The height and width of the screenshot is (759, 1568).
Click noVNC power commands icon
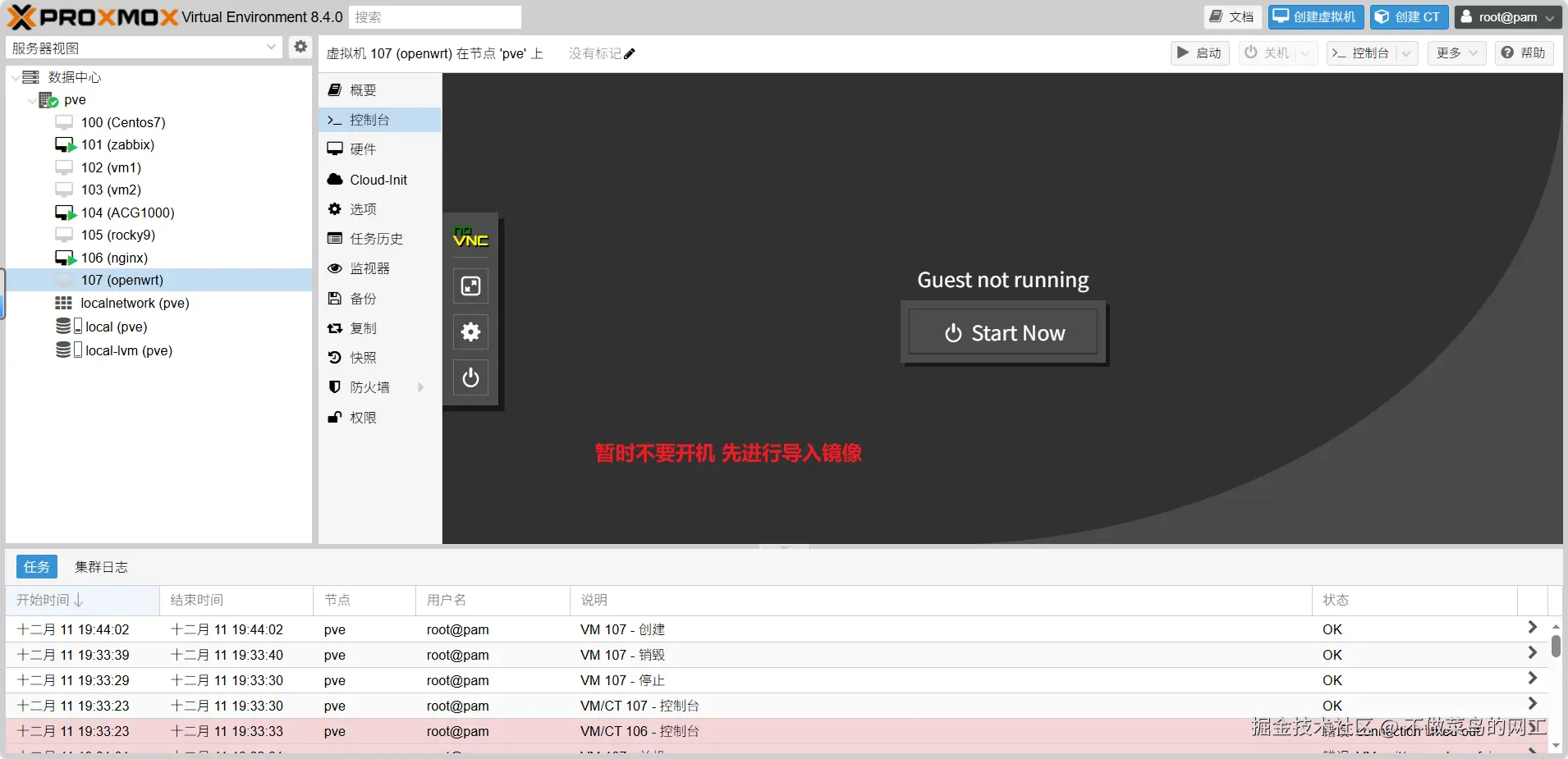pos(470,377)
